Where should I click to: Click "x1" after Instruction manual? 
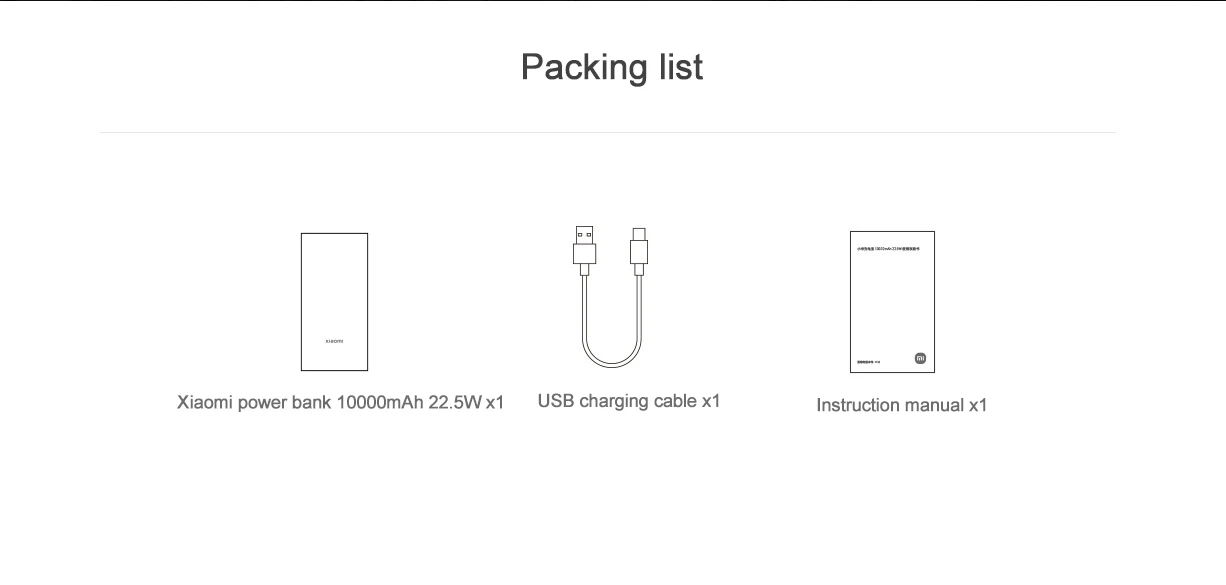(977, 405)
